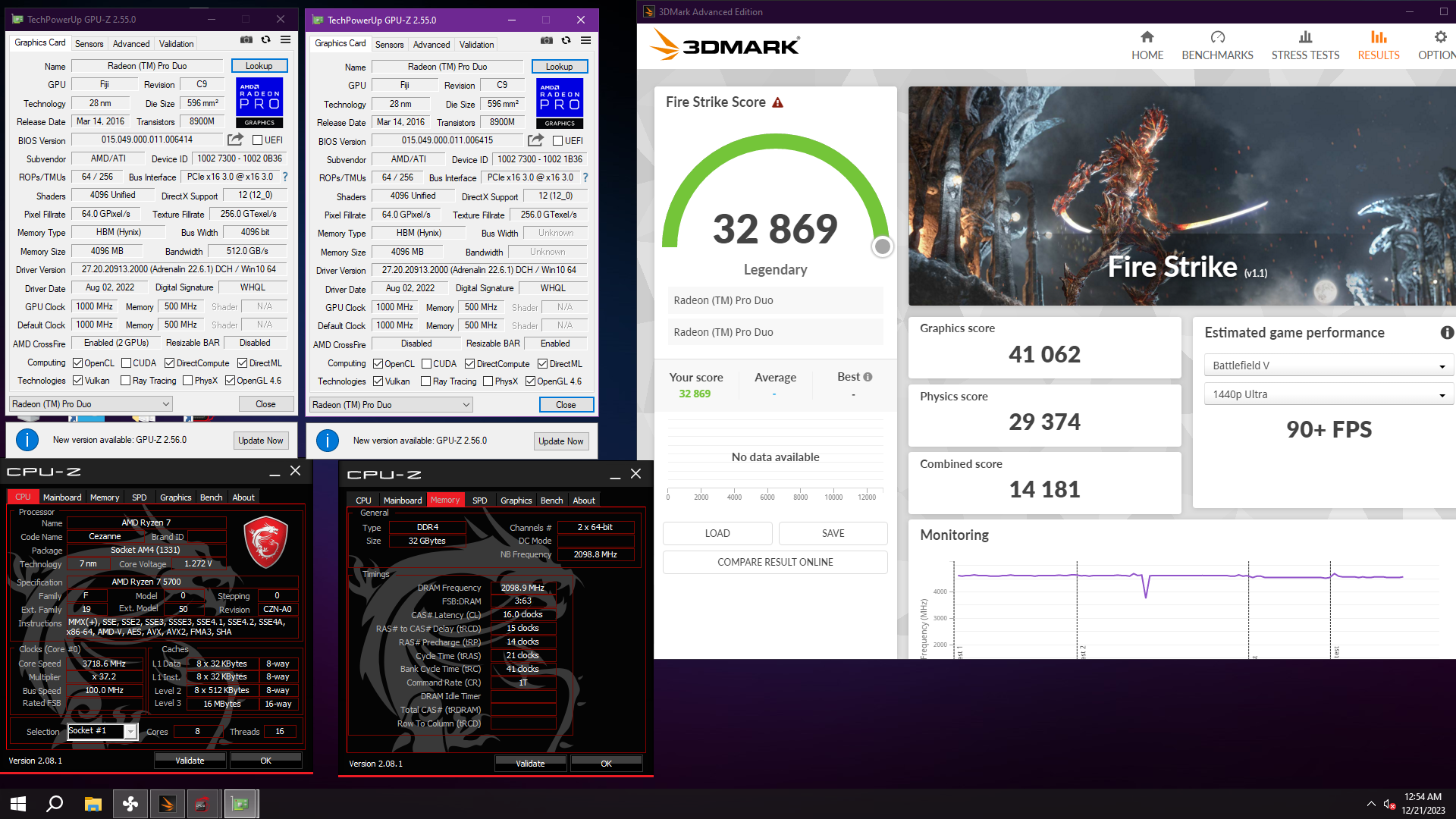This screenshot has height=819, width=1456.
Task: Open hamburger menu in right GPU-Z window
Action: (x=586, y=40)
